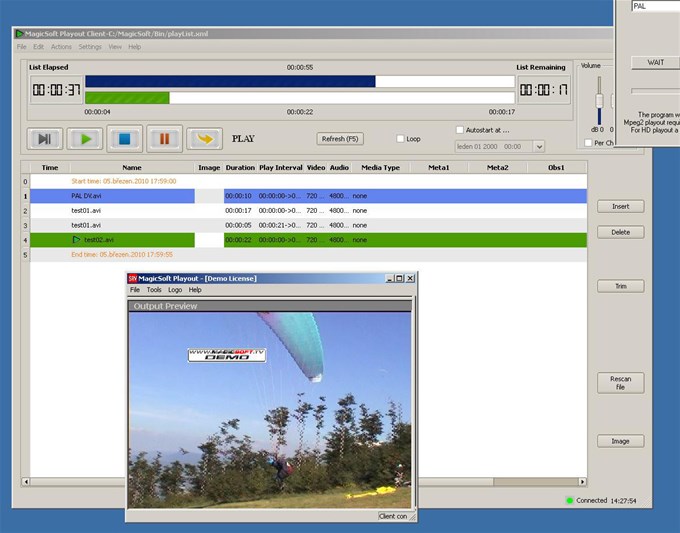Image resolution: width=680 pixels, height=533 pixels.
Task: Click the SRV icon in Playout titlebar
Action: point(133,278)
